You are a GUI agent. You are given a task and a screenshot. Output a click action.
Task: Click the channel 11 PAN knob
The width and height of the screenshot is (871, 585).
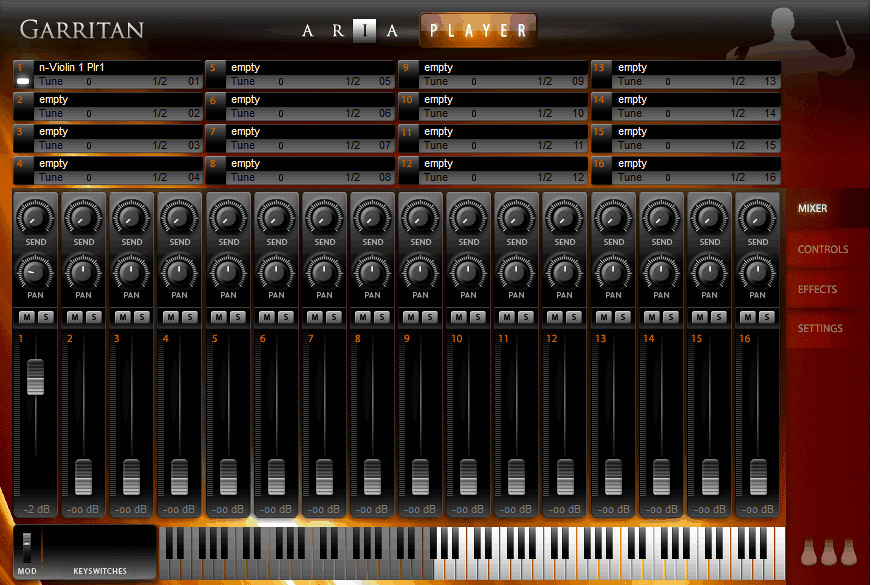[x=516, y=272]
